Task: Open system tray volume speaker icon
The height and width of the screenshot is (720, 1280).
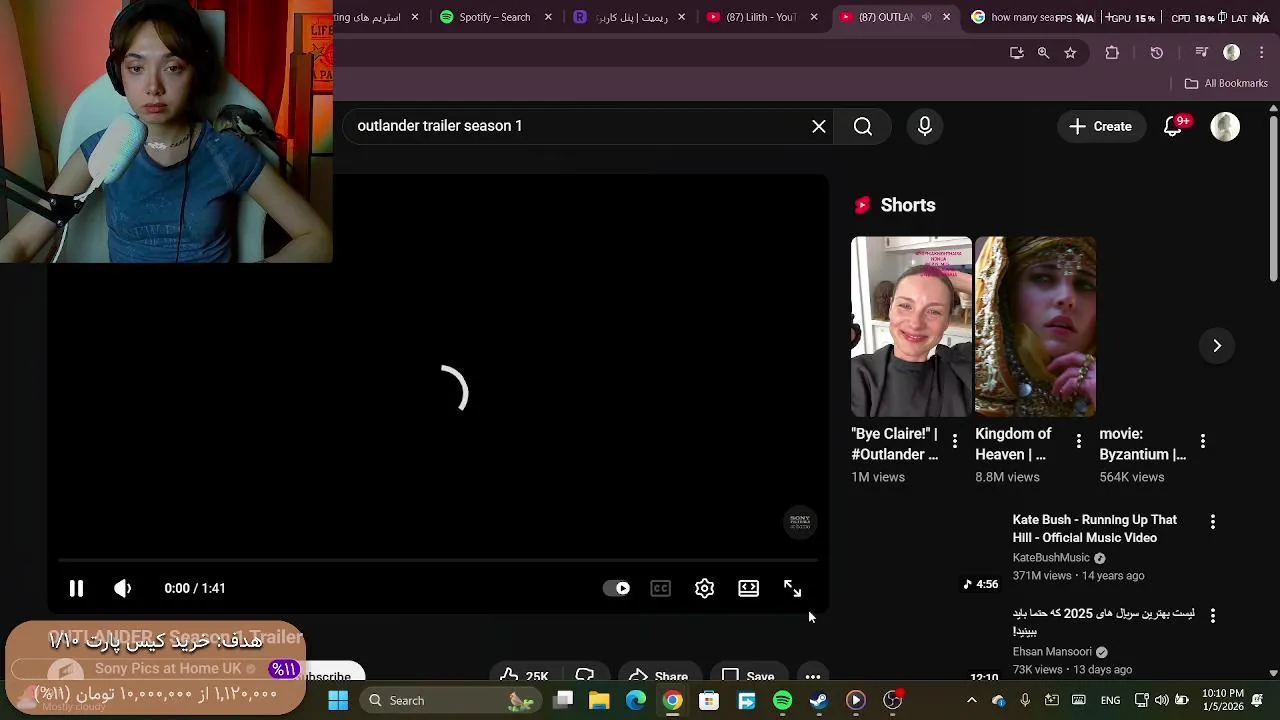Action: [1161, 700]
